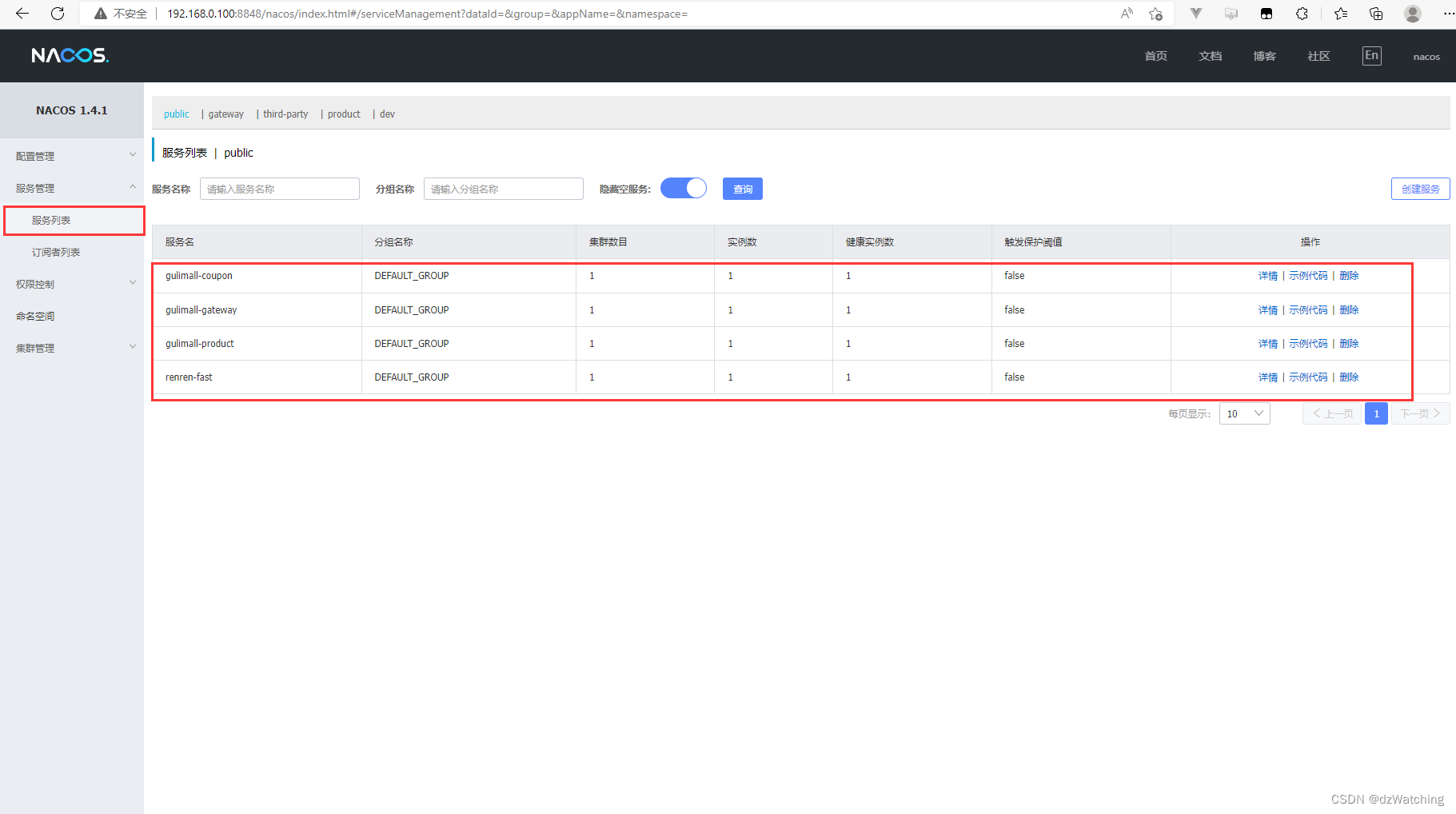The height and width of the screenshot is (814, 1456).
Task: Open browser extensions puzzle icon
Action: [1302, 14]
